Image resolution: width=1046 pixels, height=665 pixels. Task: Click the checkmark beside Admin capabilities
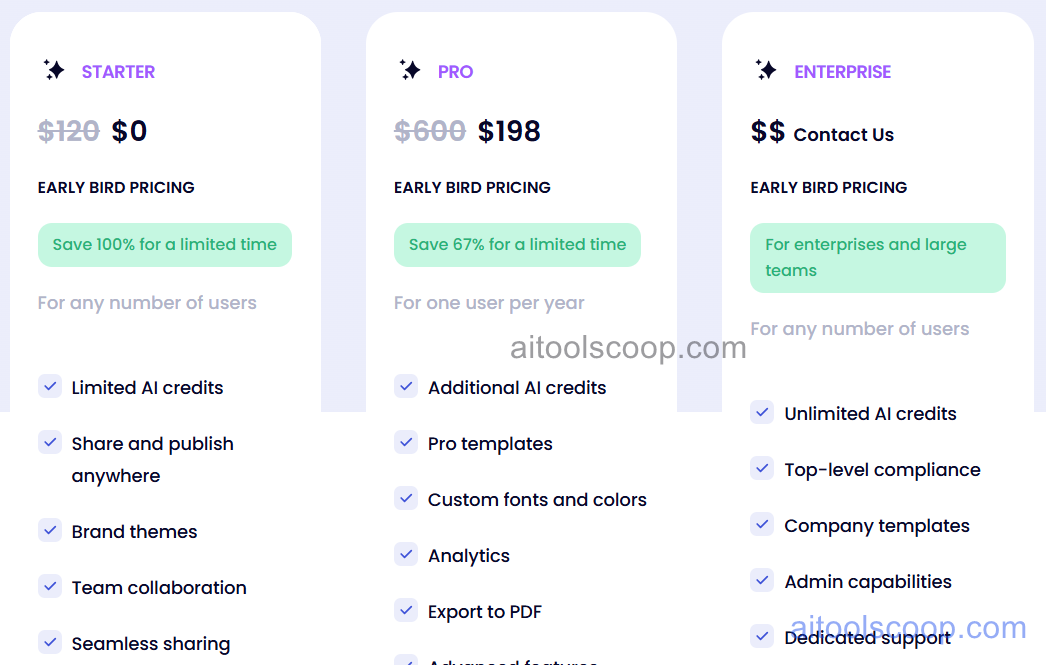point(762,580)
